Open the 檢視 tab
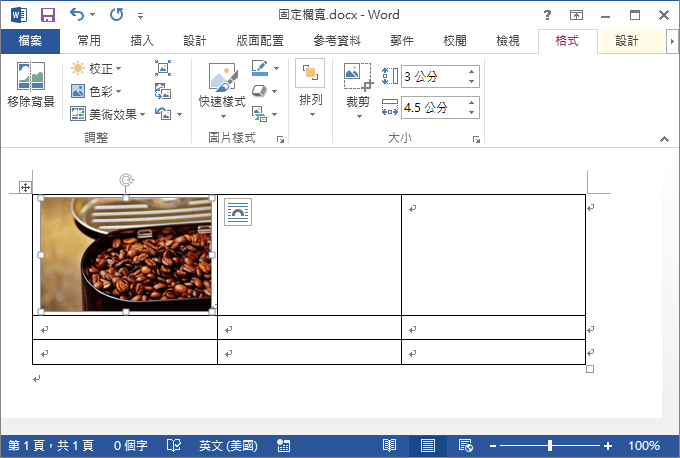 coord(508,41)
